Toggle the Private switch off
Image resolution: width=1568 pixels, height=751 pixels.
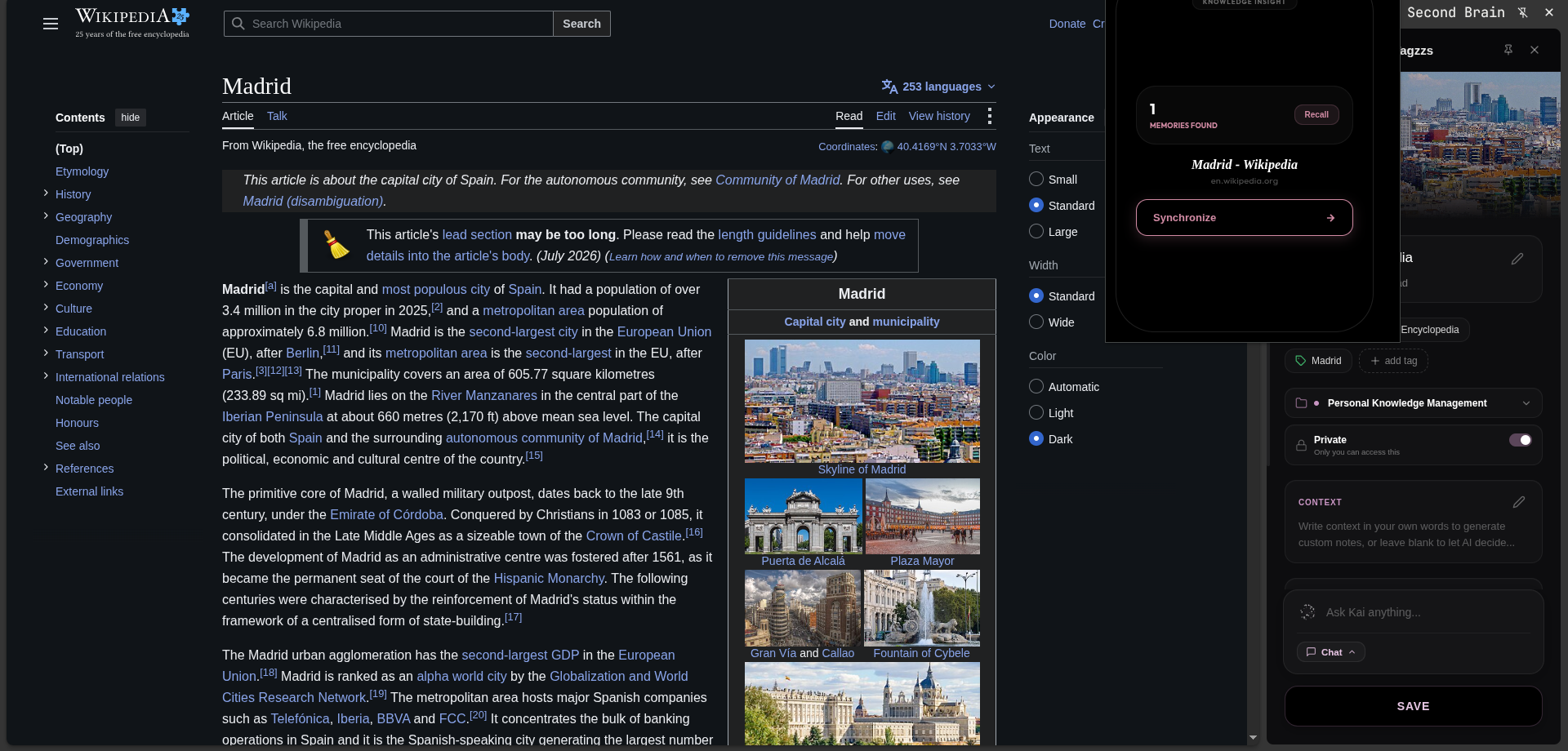[1521, 440]
